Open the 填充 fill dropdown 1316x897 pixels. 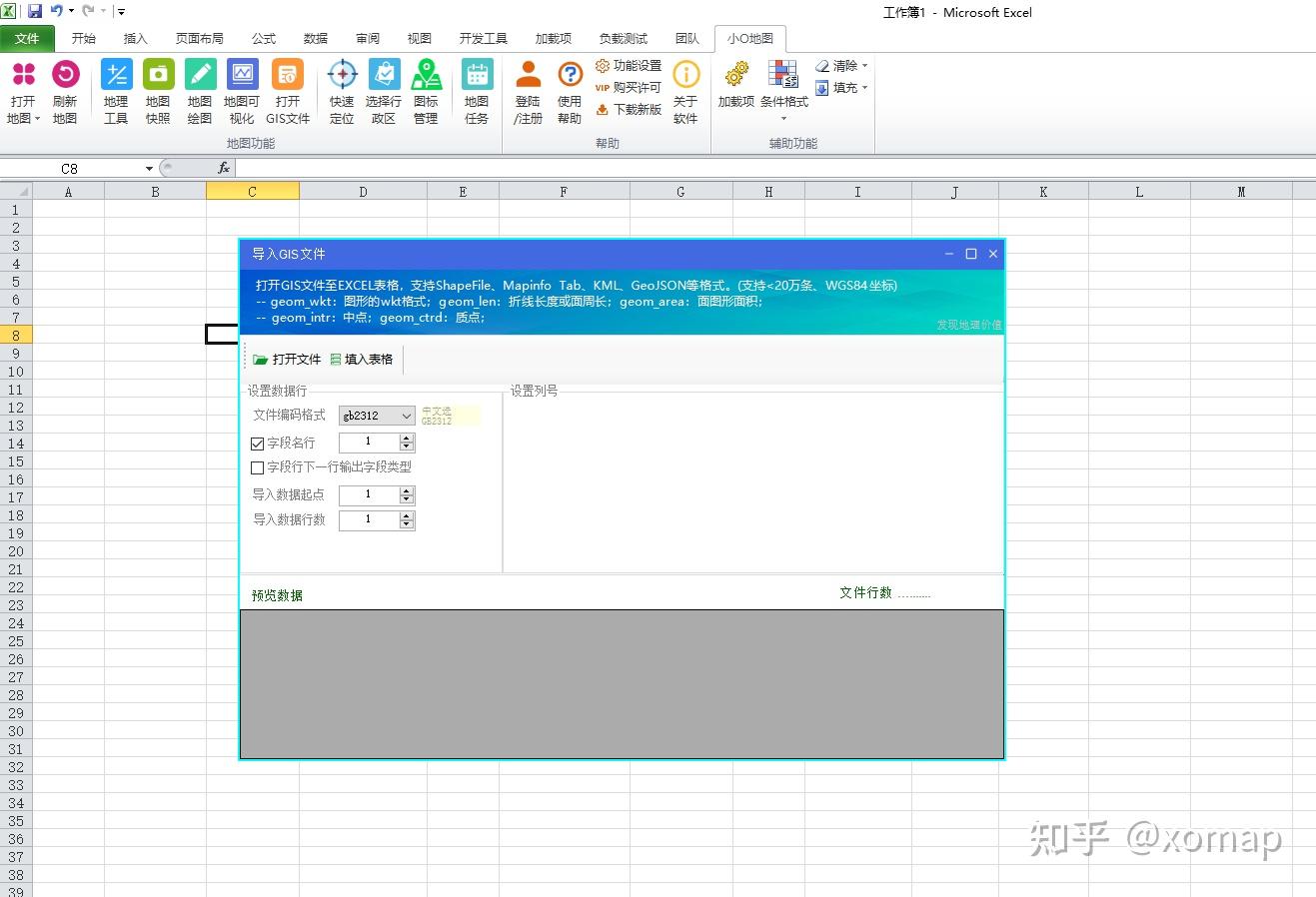[x=865, y=88]
